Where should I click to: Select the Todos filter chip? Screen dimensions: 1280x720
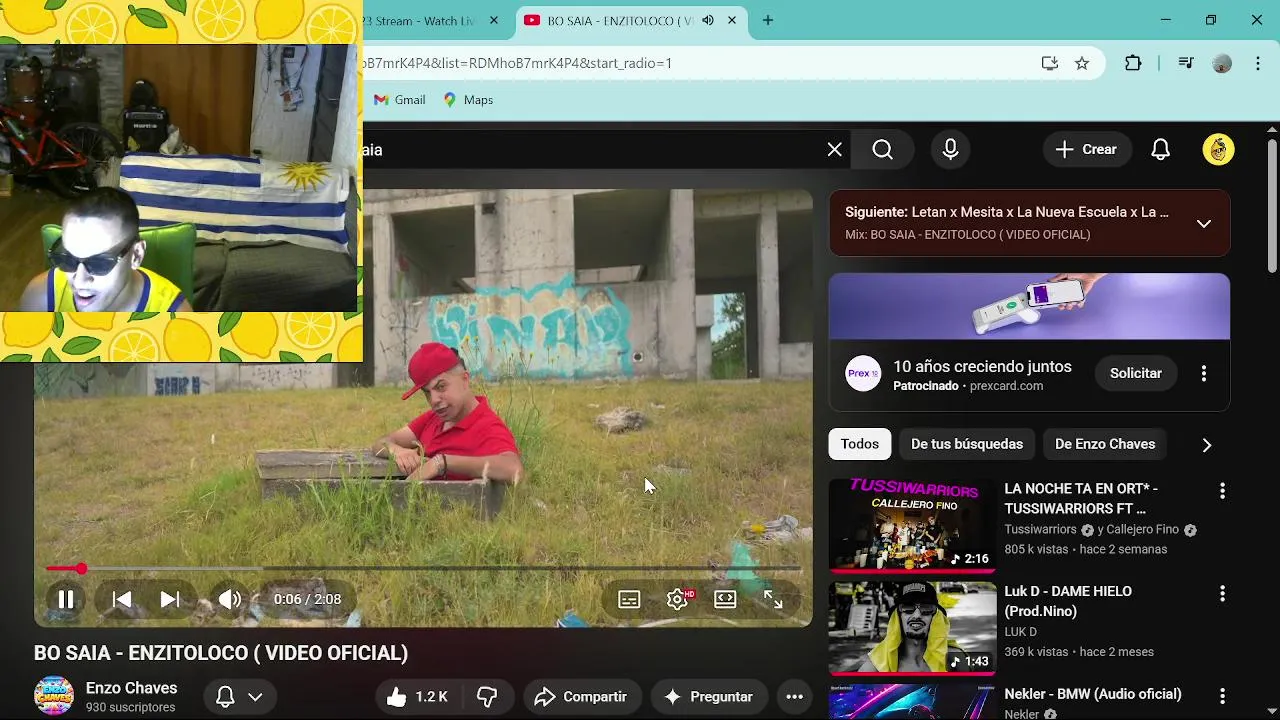click(x=860, y=444)
